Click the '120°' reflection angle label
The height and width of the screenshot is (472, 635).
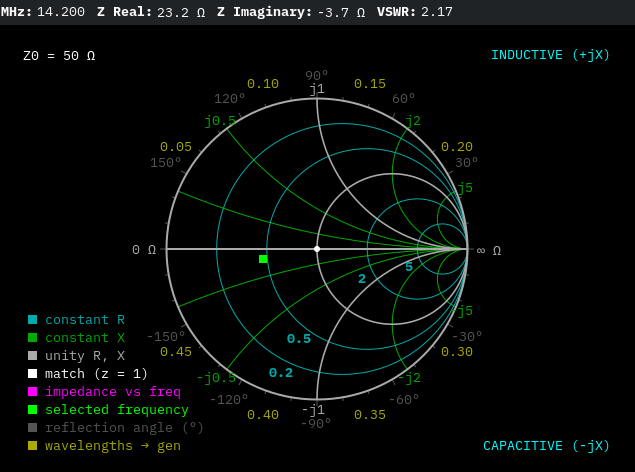pos(230,98)
